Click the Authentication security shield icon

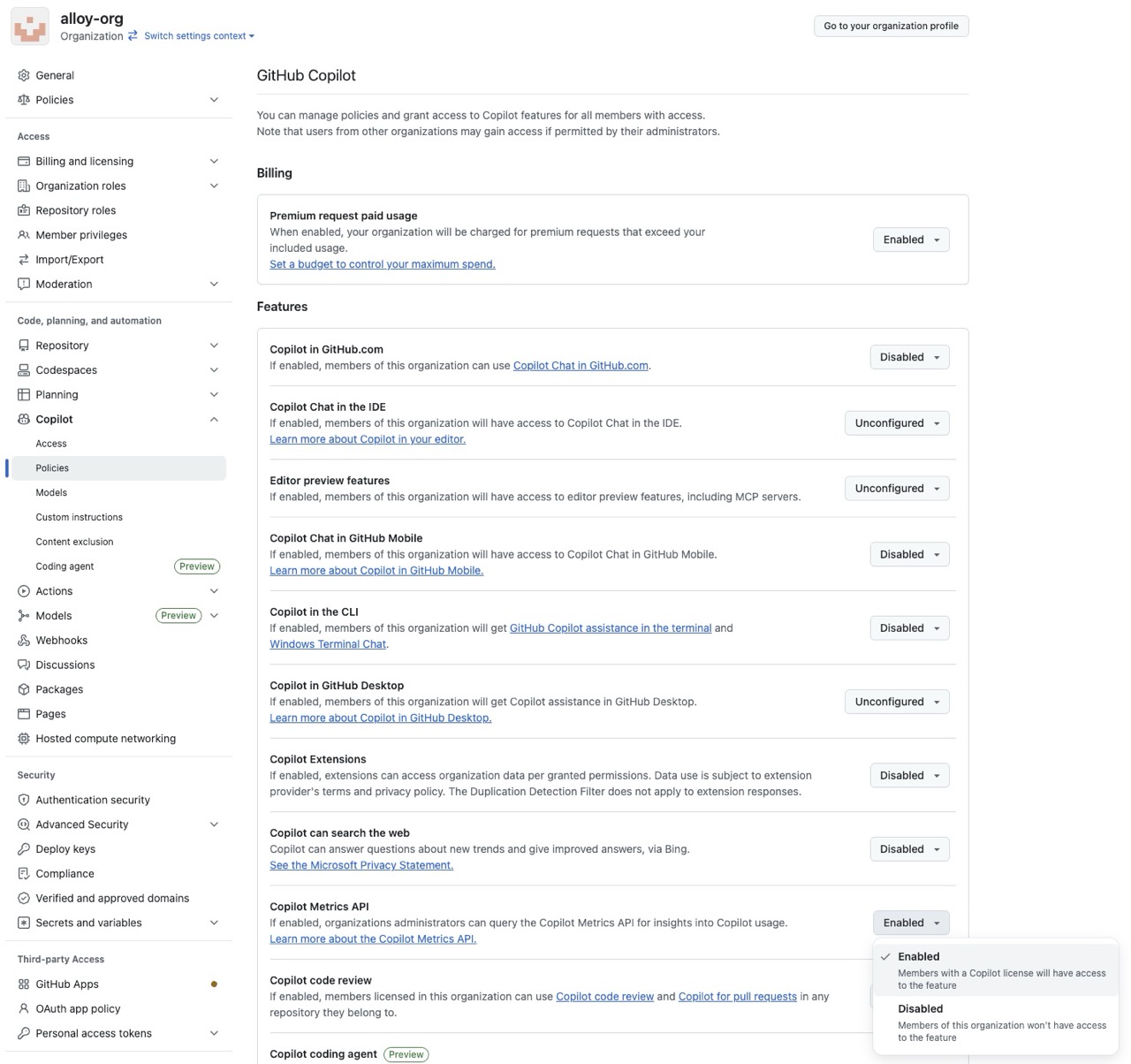[x=24, y=800]
